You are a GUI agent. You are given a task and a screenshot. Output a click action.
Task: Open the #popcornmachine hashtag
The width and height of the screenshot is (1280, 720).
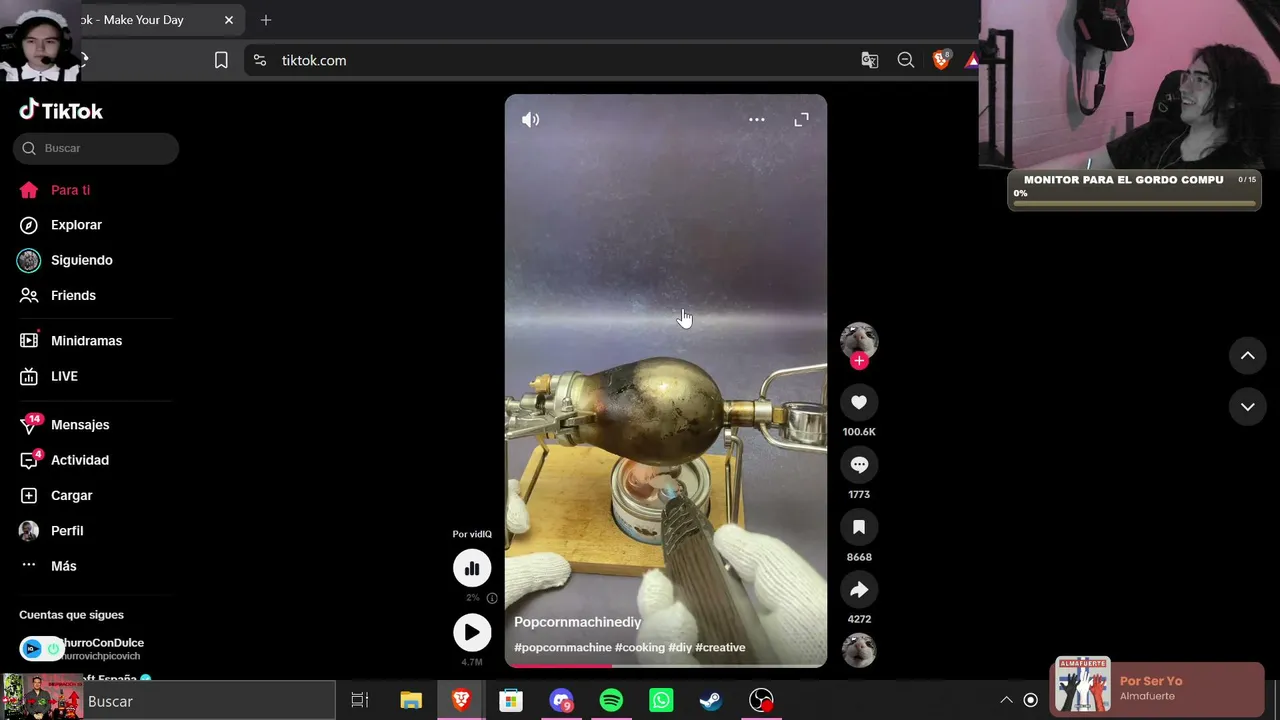click(563, 647)
